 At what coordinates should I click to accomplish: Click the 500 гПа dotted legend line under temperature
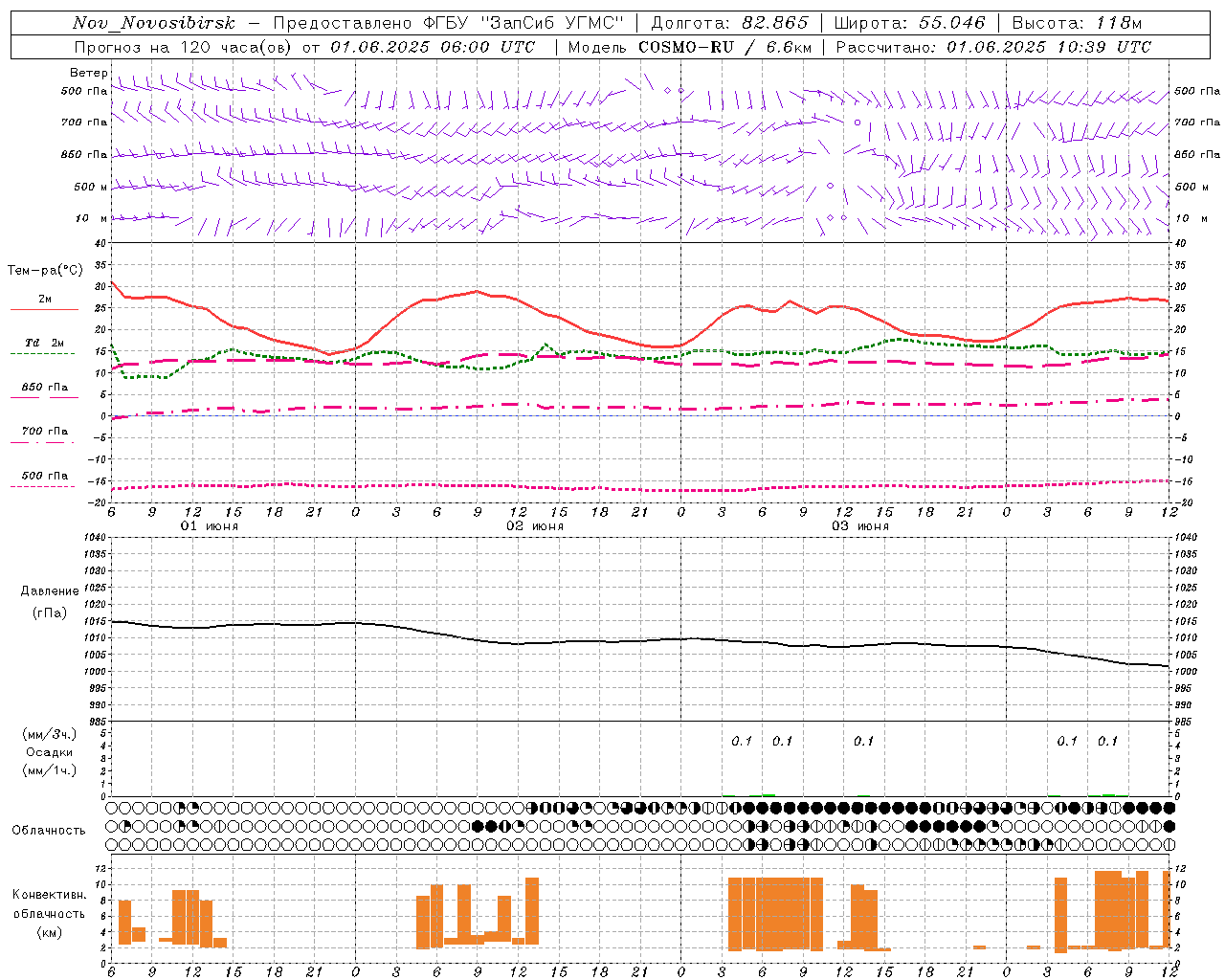(43, 487)
